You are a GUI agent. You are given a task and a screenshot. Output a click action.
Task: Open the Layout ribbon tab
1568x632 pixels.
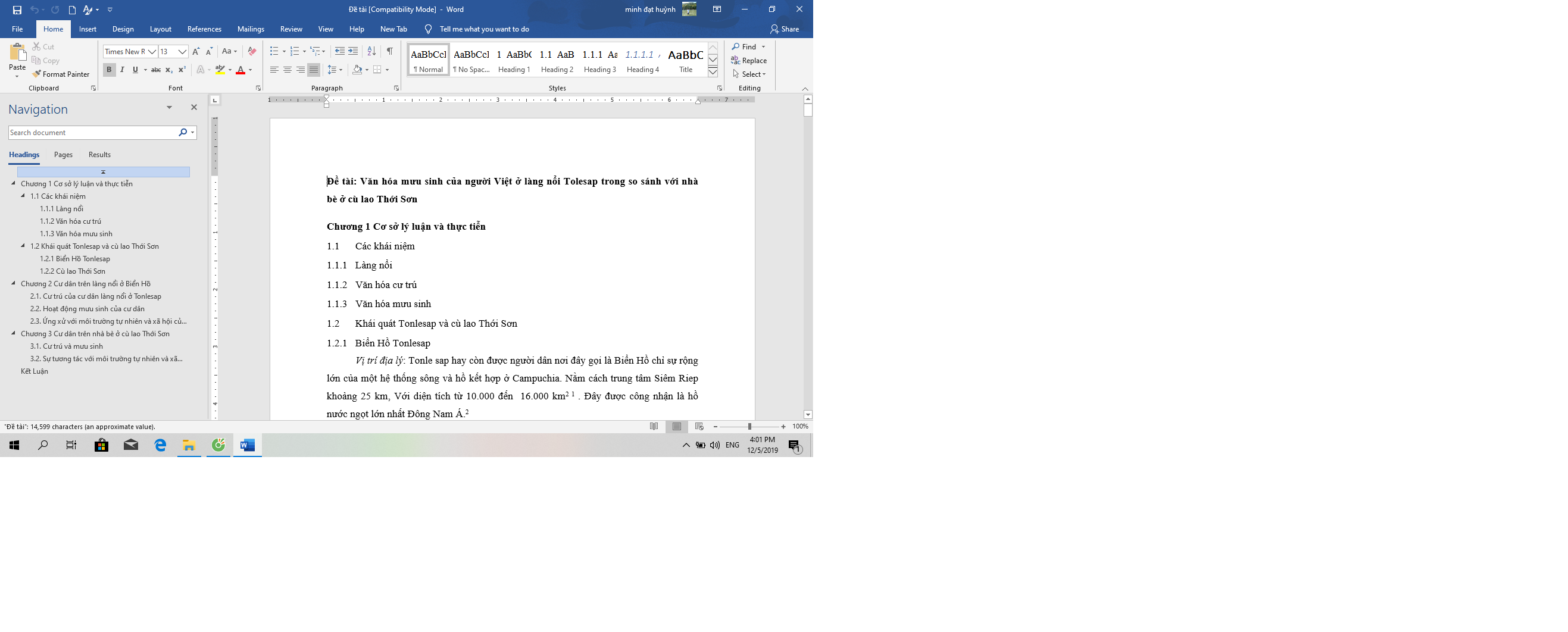point(161,29)
